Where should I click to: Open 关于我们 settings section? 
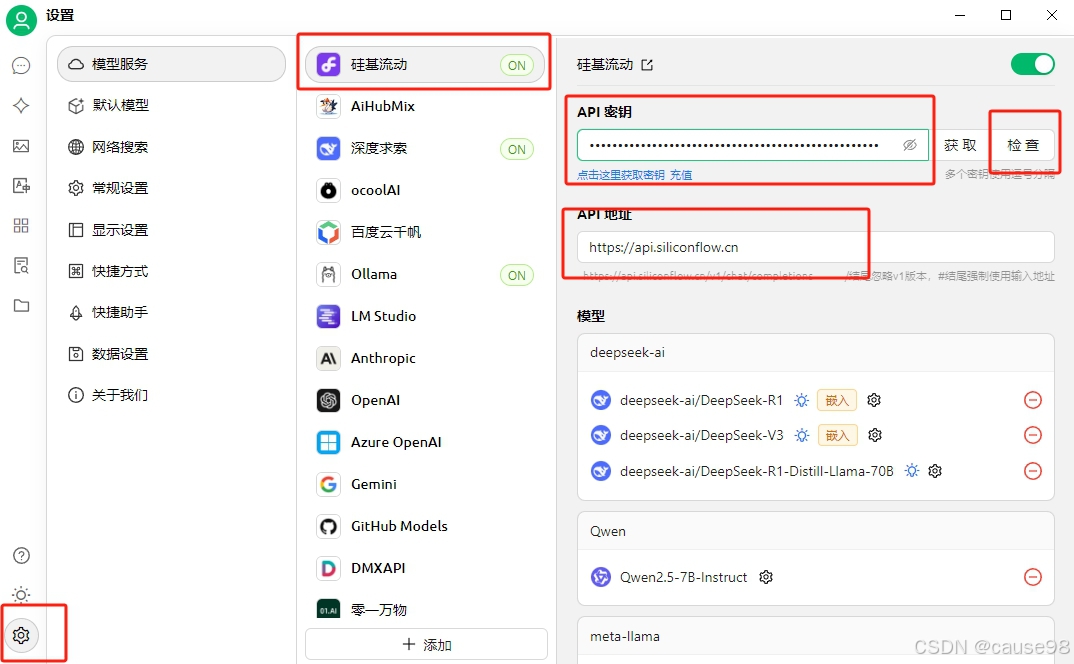171,395
